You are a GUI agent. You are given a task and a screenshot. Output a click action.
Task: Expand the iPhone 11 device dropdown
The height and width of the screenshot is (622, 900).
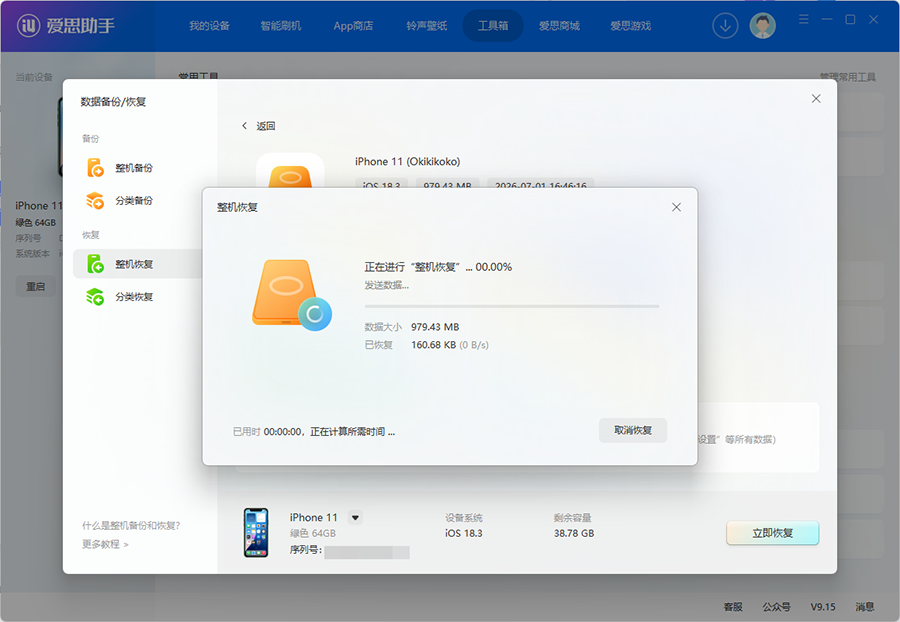[x=356, y=518]
